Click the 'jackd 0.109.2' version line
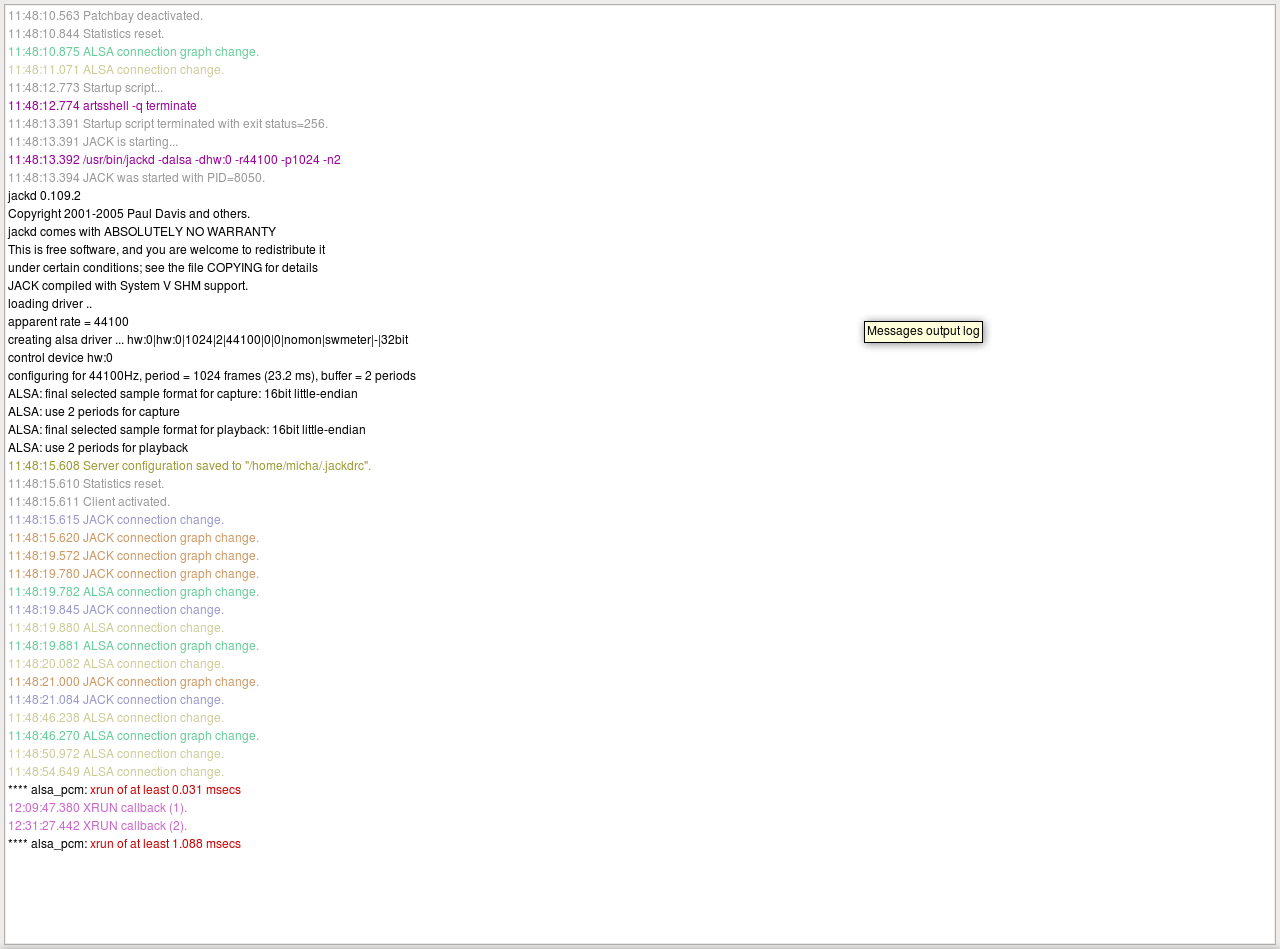 tap(44, 196)
